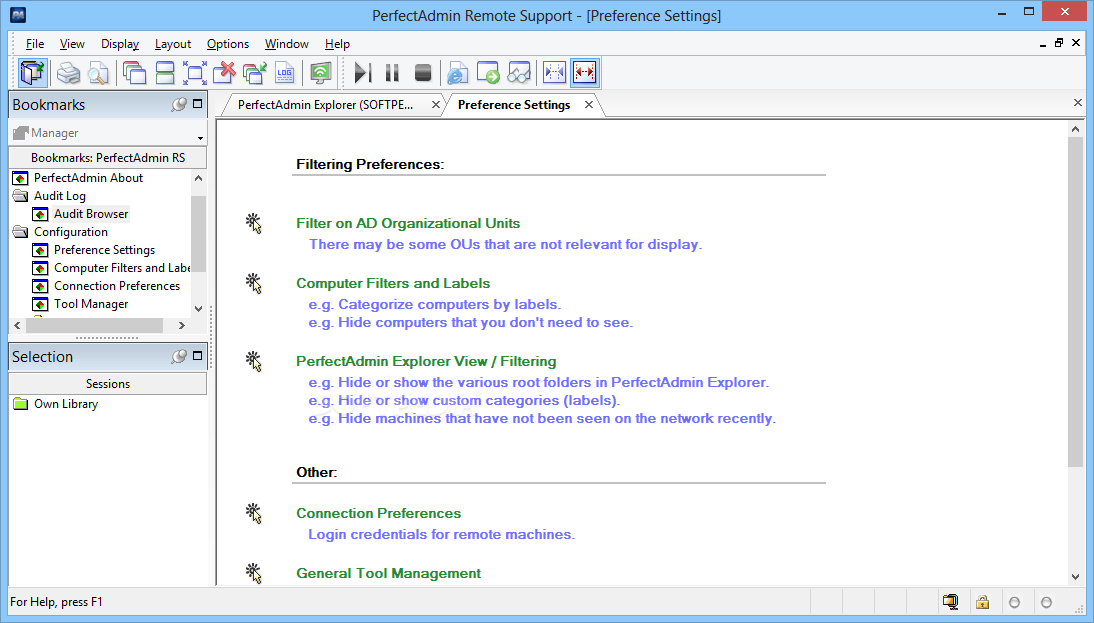Image resolution: width=1094 pixels, height=623 pixels.
Task: Click the blue inward arrows fit icon
Action: tap(554, 73)
